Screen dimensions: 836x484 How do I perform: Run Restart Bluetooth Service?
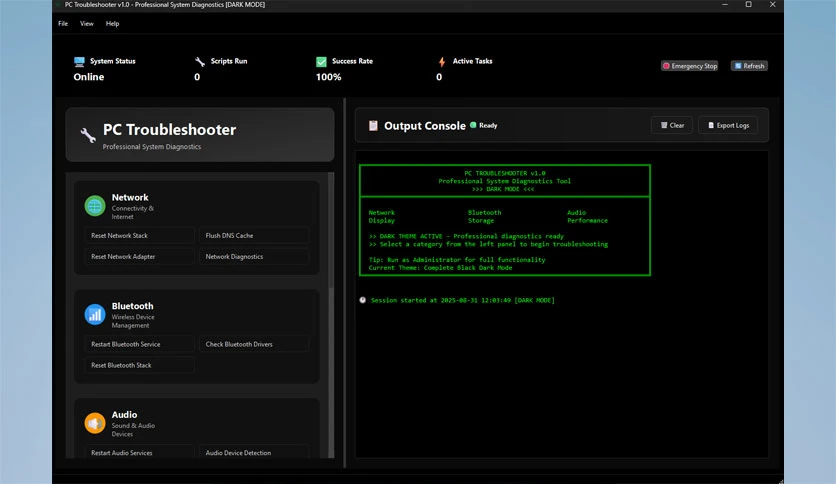(139, 344)
